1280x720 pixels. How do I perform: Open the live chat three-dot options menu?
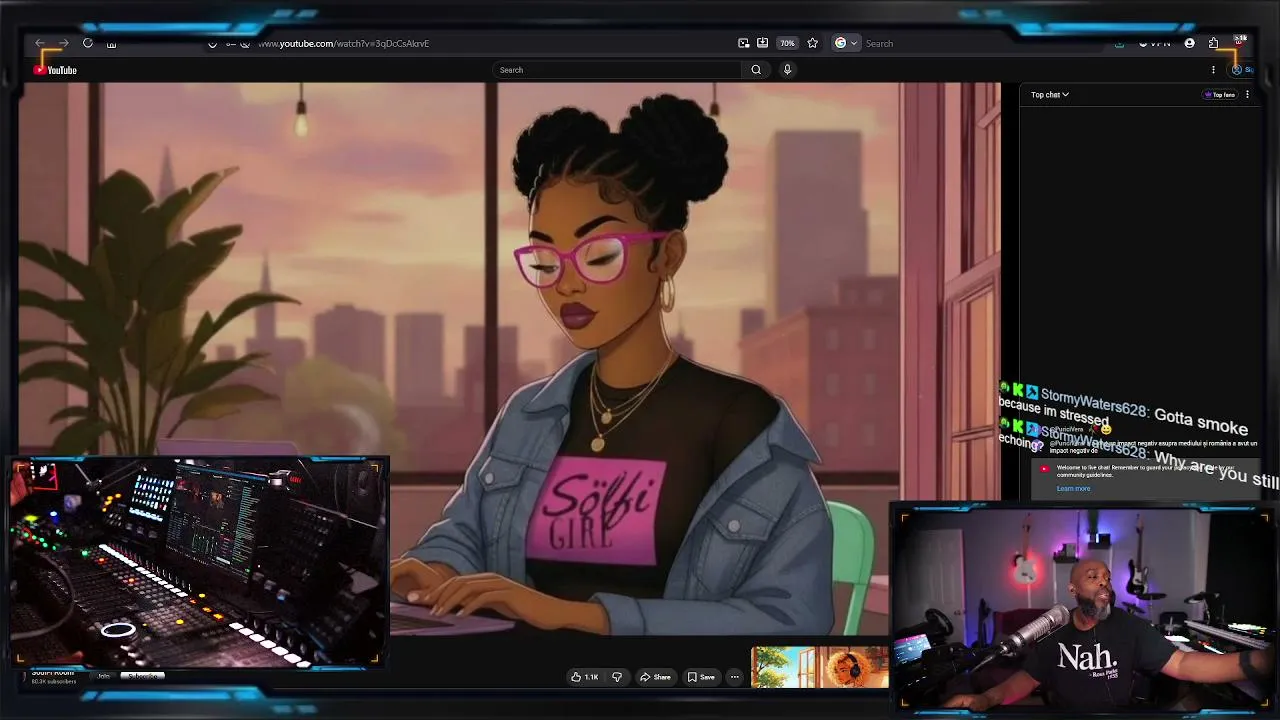[1247, 95]
